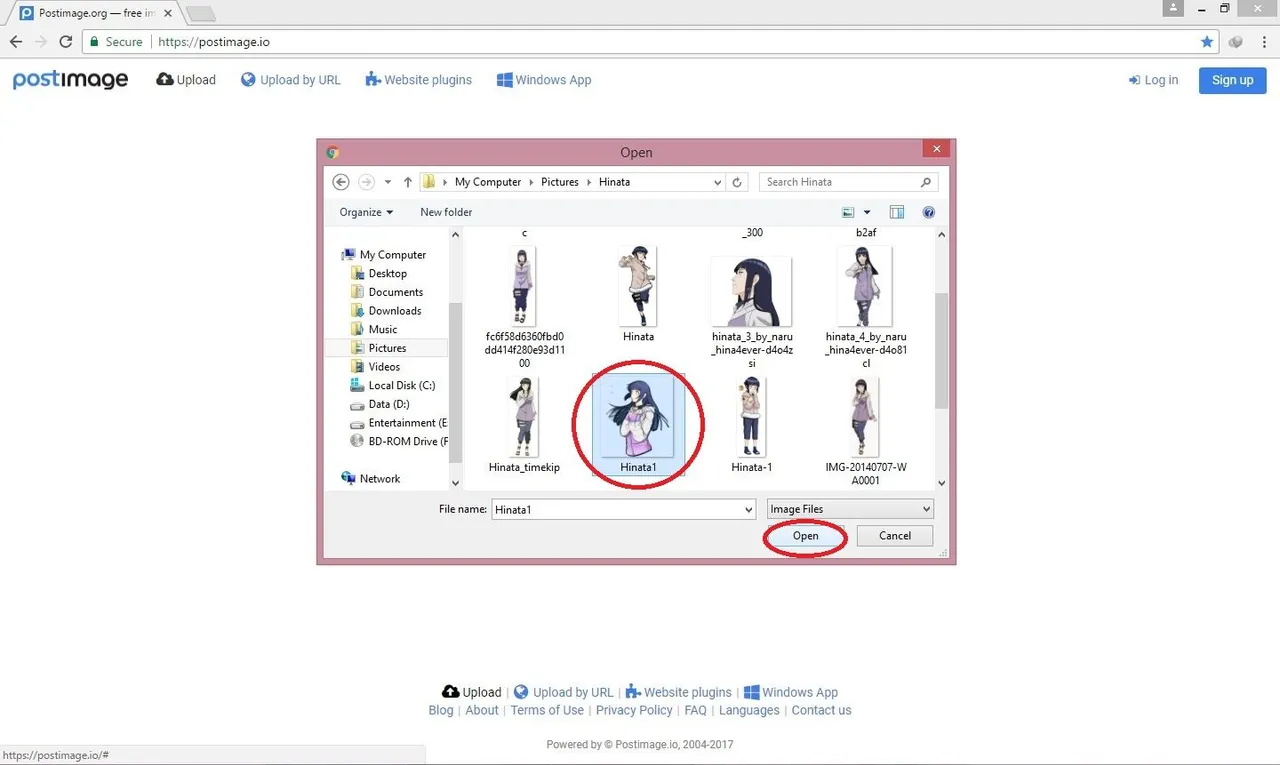The width and height of the screenshot is (1280, 765).
Task: Click Pictures in address path
Action: (x=560, y=182)
